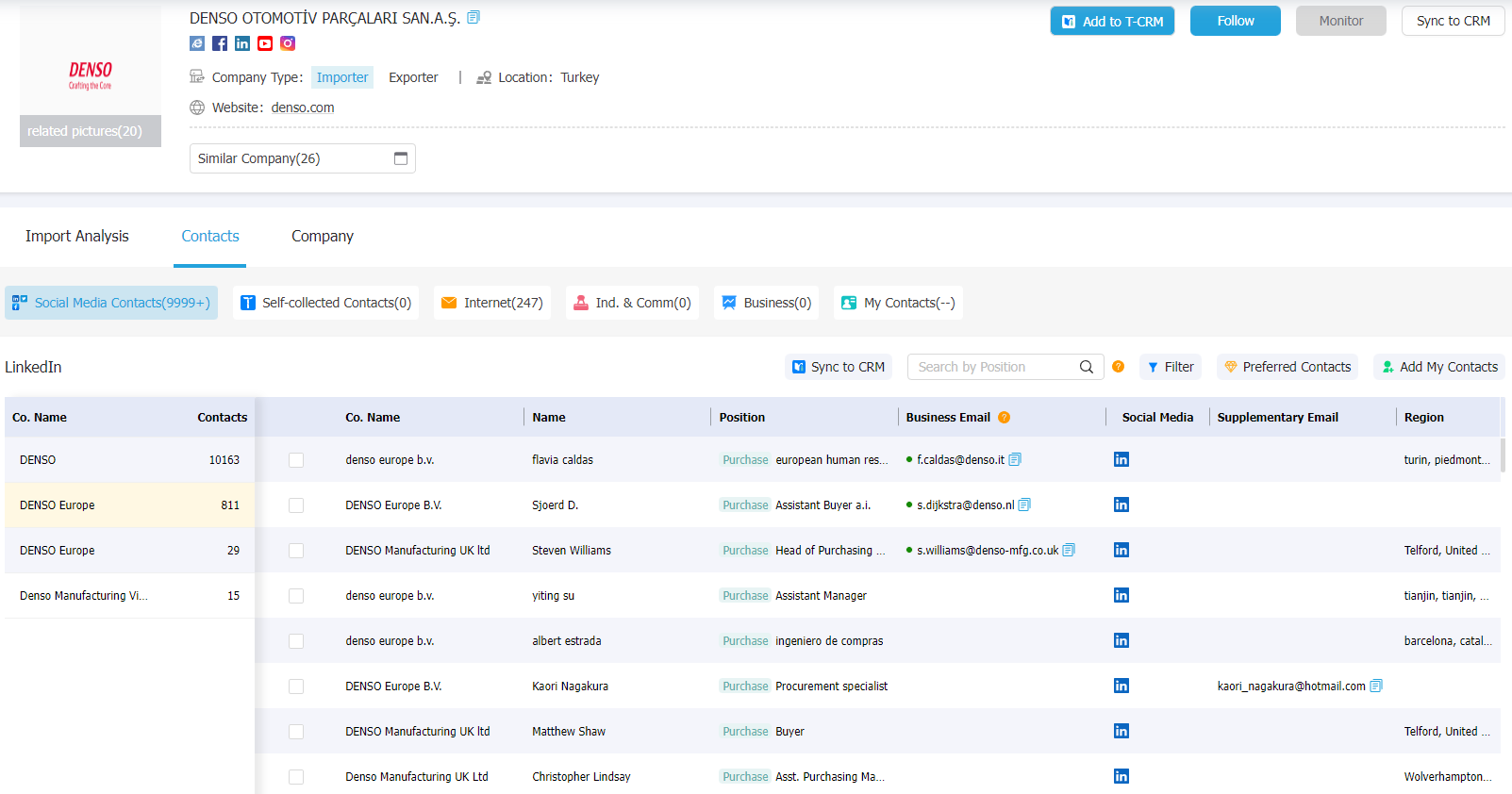1512x794 pixels.
Task: Select checkbox for Steven Williams row
Action: 296,551
